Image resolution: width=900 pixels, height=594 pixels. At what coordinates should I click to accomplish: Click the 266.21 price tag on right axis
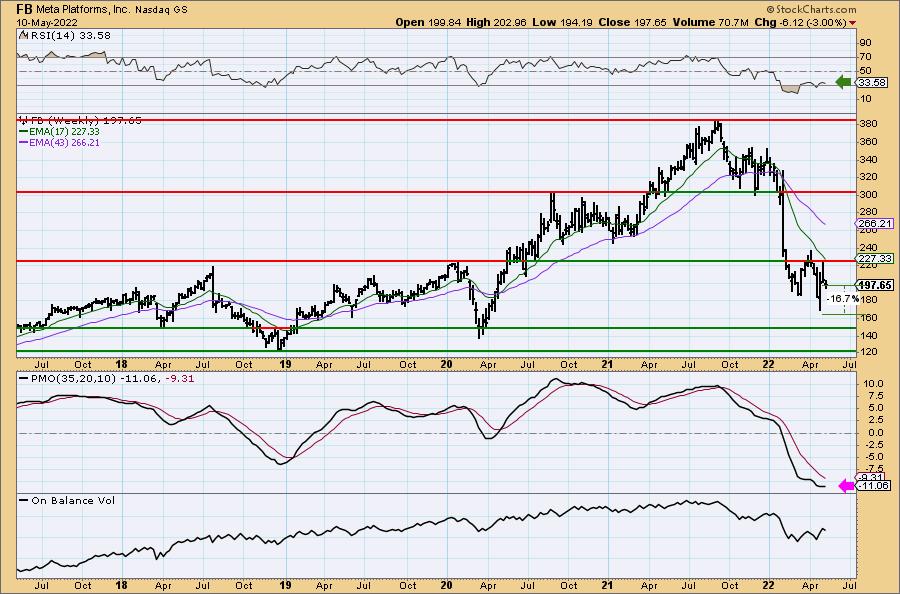point(875,223)
